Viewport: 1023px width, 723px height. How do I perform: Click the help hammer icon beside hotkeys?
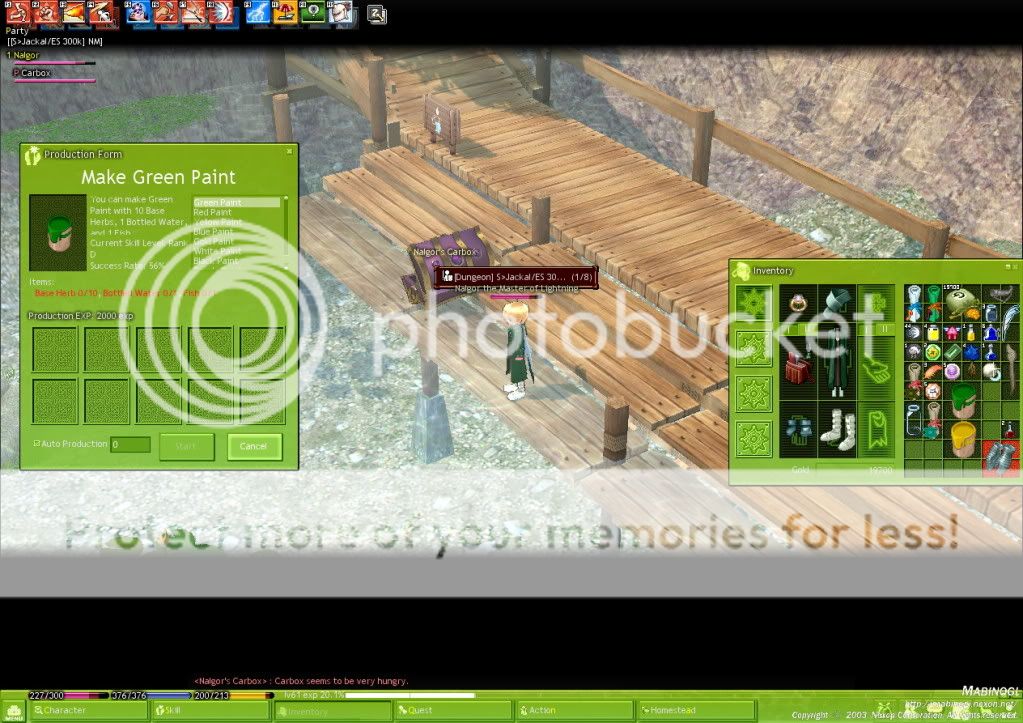click(376, 14)
